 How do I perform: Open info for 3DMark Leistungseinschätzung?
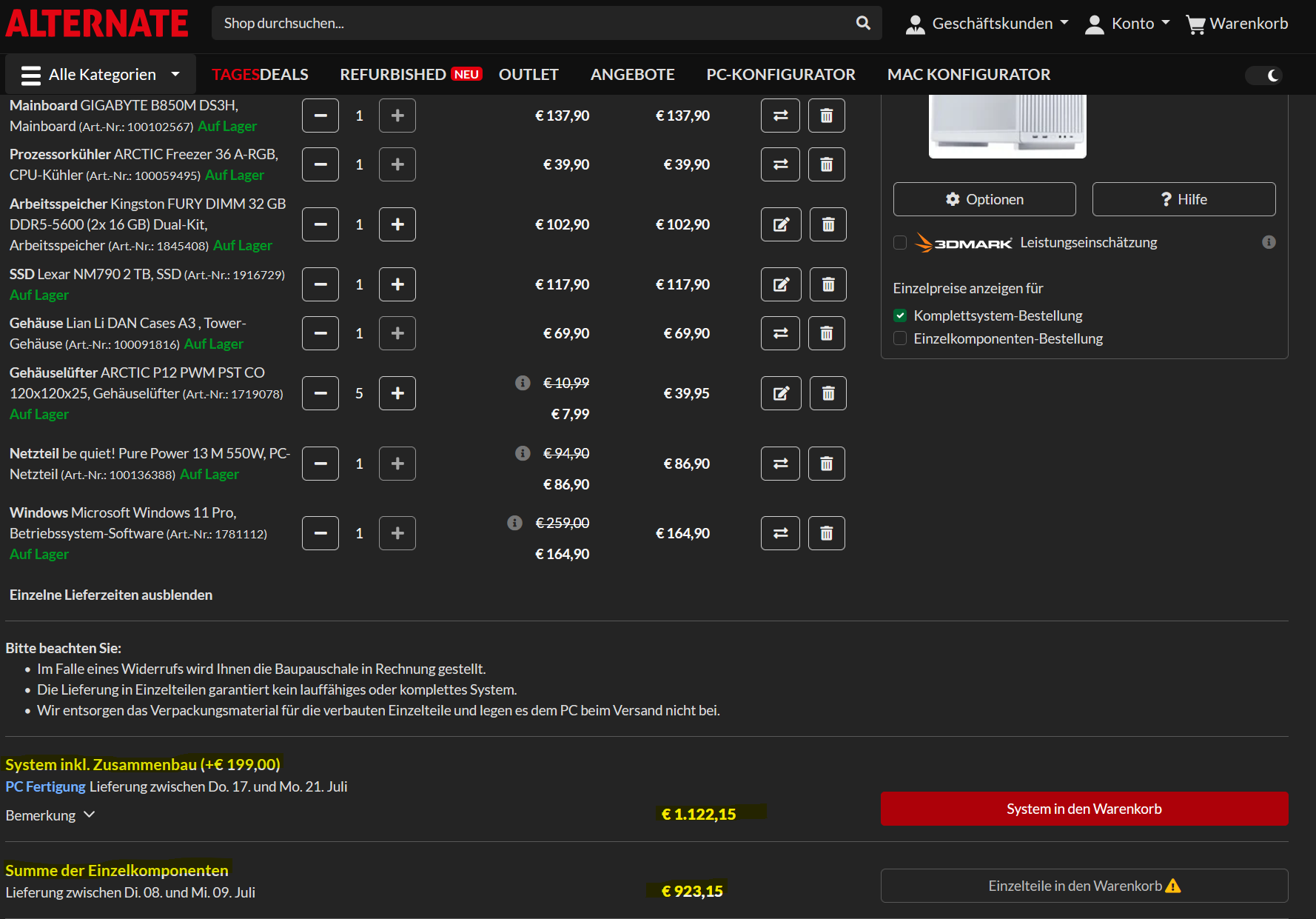pyautogui.click(x=1269, y=242)
